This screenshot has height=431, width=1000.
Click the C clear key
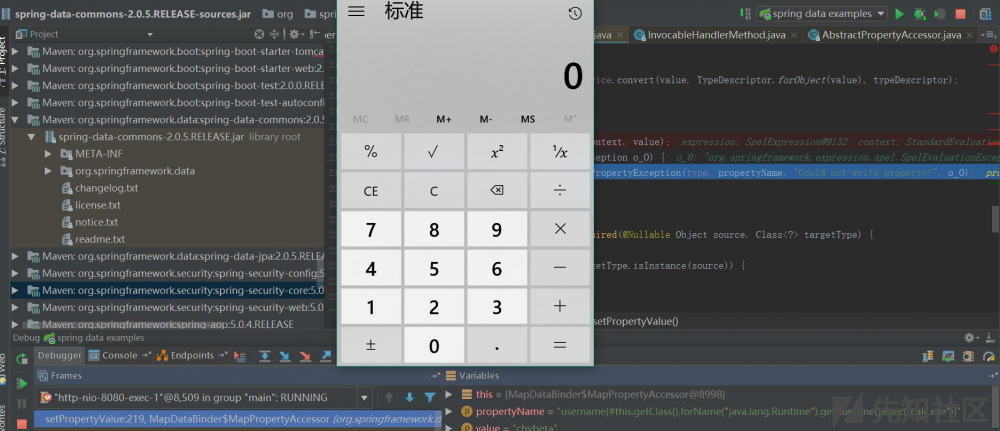(434, 191)
